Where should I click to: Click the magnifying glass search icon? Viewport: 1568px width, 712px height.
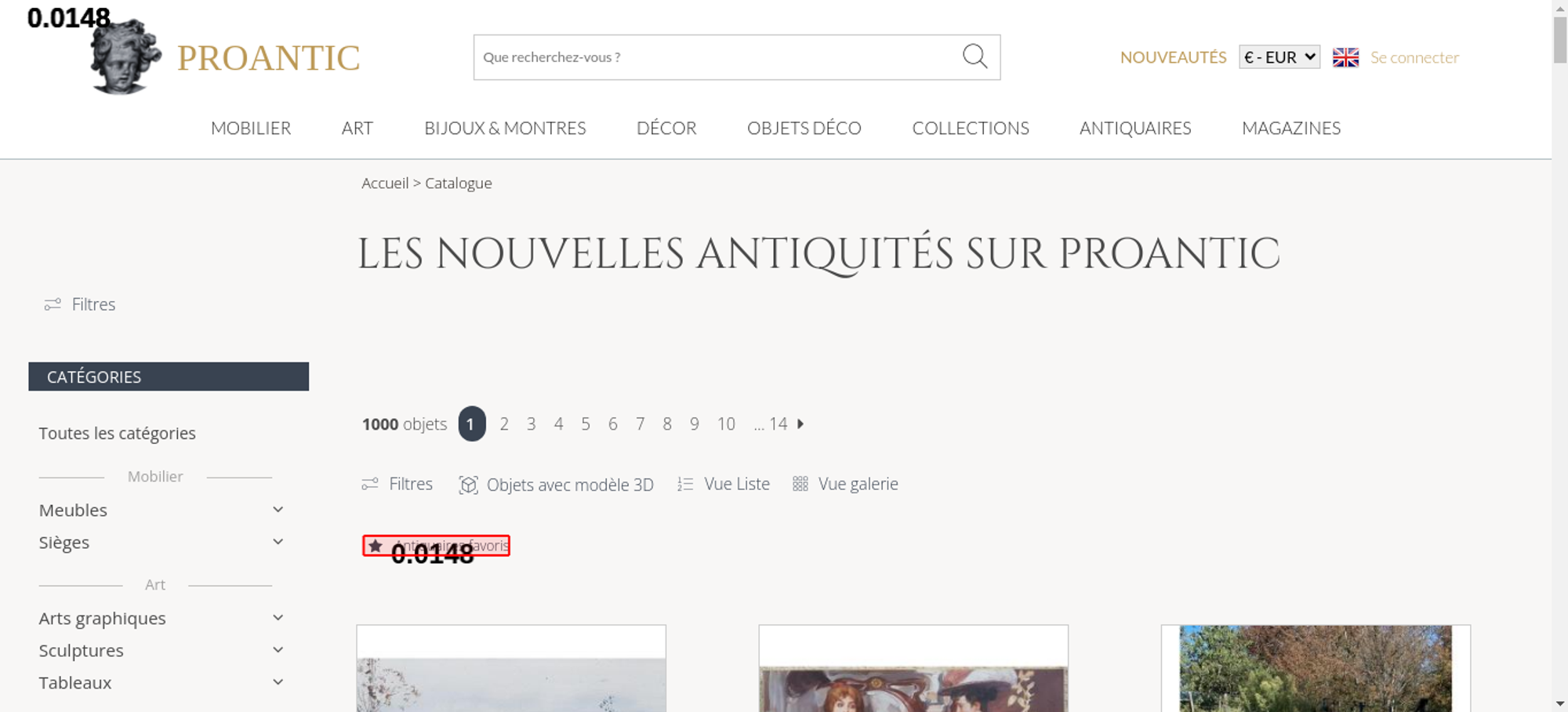click(x=975, y=56)
